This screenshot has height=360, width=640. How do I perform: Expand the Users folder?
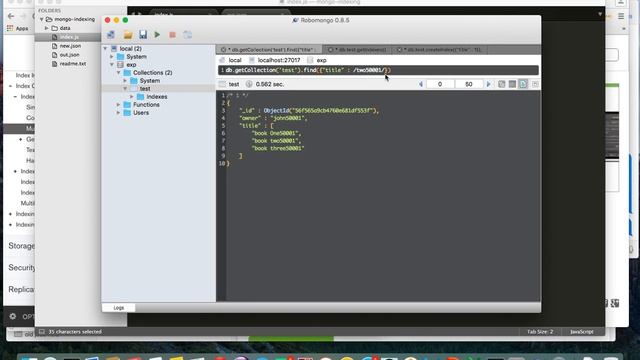(119, 113)
